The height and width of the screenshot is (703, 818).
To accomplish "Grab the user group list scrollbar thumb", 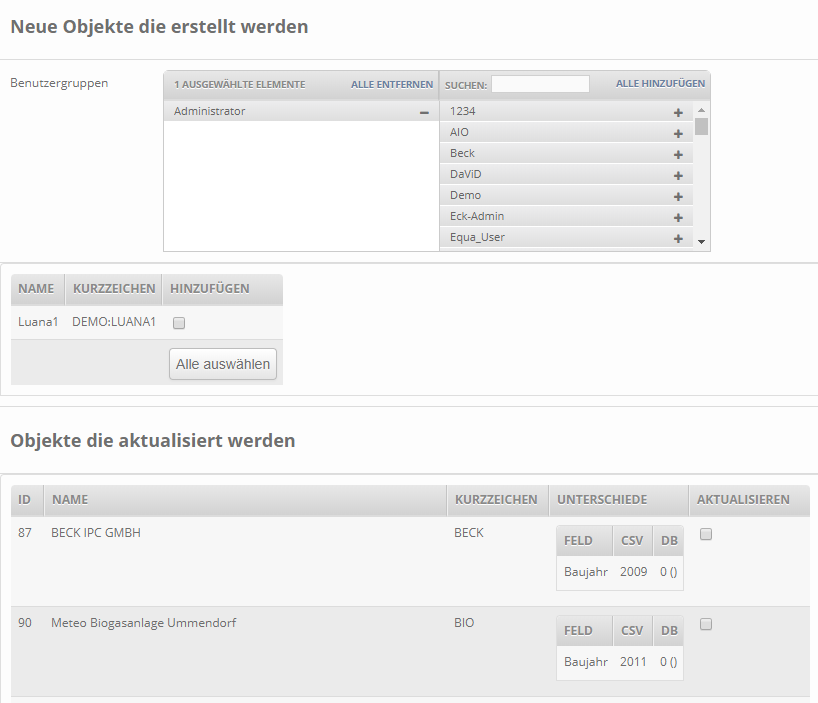I will pyautogui.click(x=702, y=127).
